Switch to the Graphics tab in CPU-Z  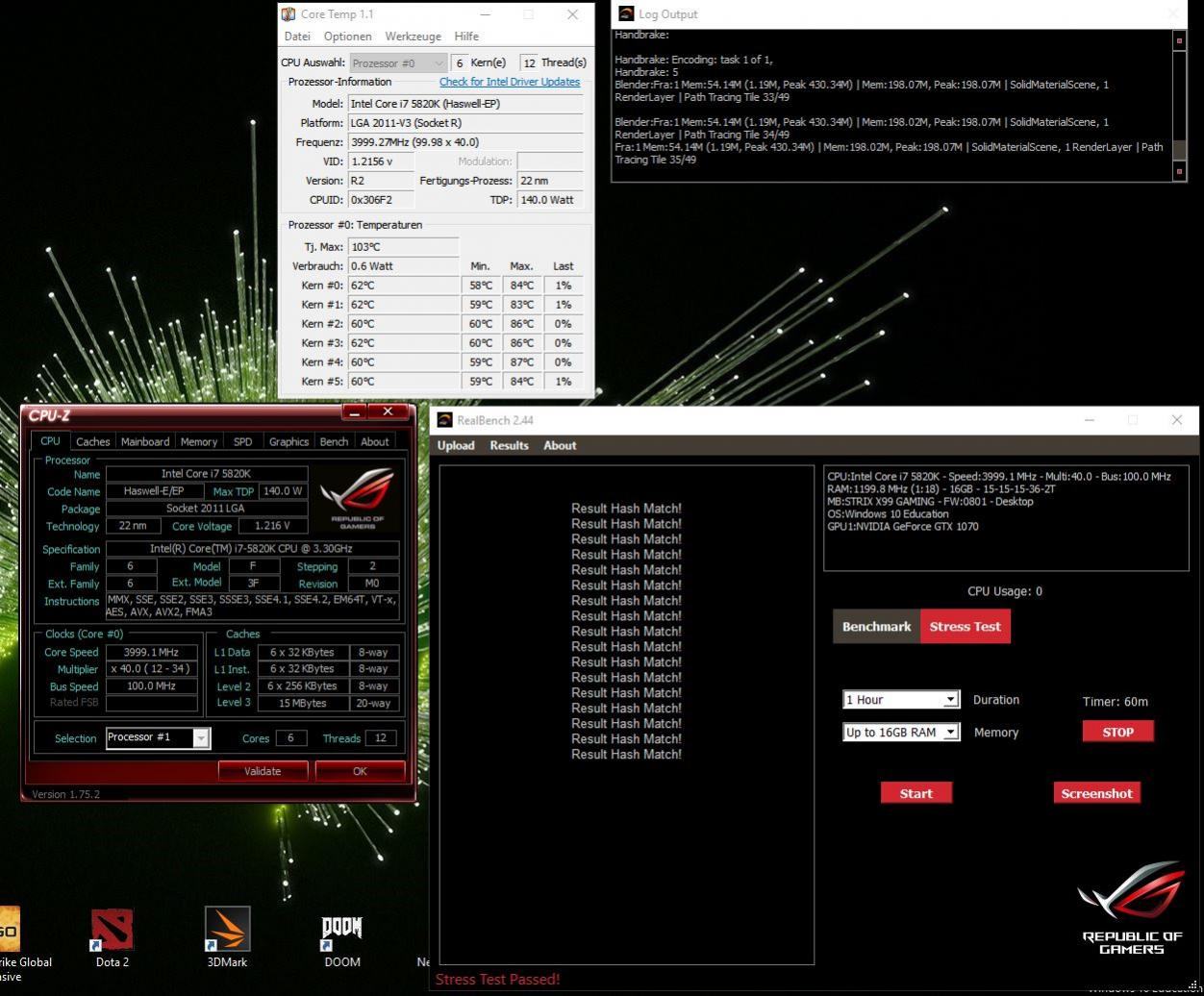tap(288, 441)
